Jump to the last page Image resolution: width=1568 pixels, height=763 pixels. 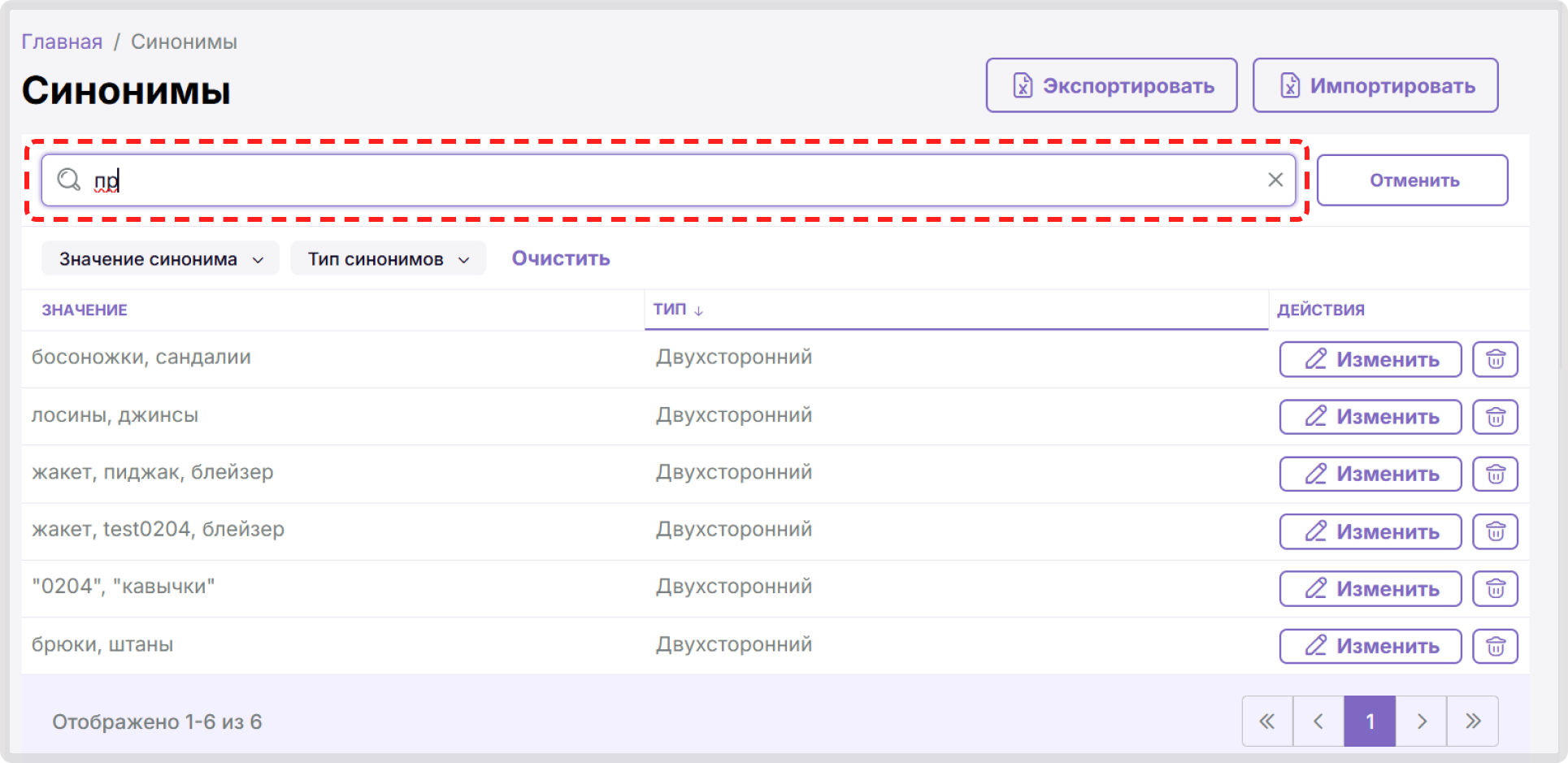[1472, 721]
